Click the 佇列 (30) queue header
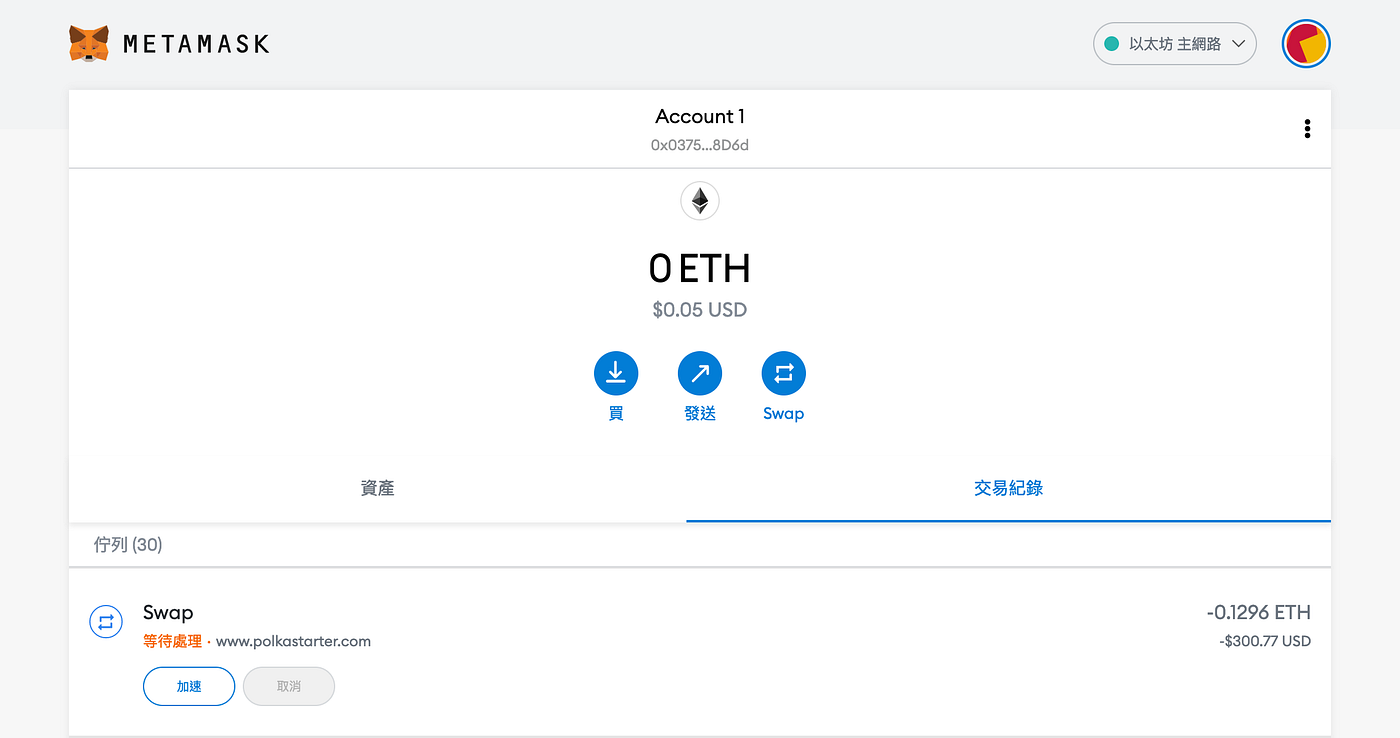 point(128,545)
